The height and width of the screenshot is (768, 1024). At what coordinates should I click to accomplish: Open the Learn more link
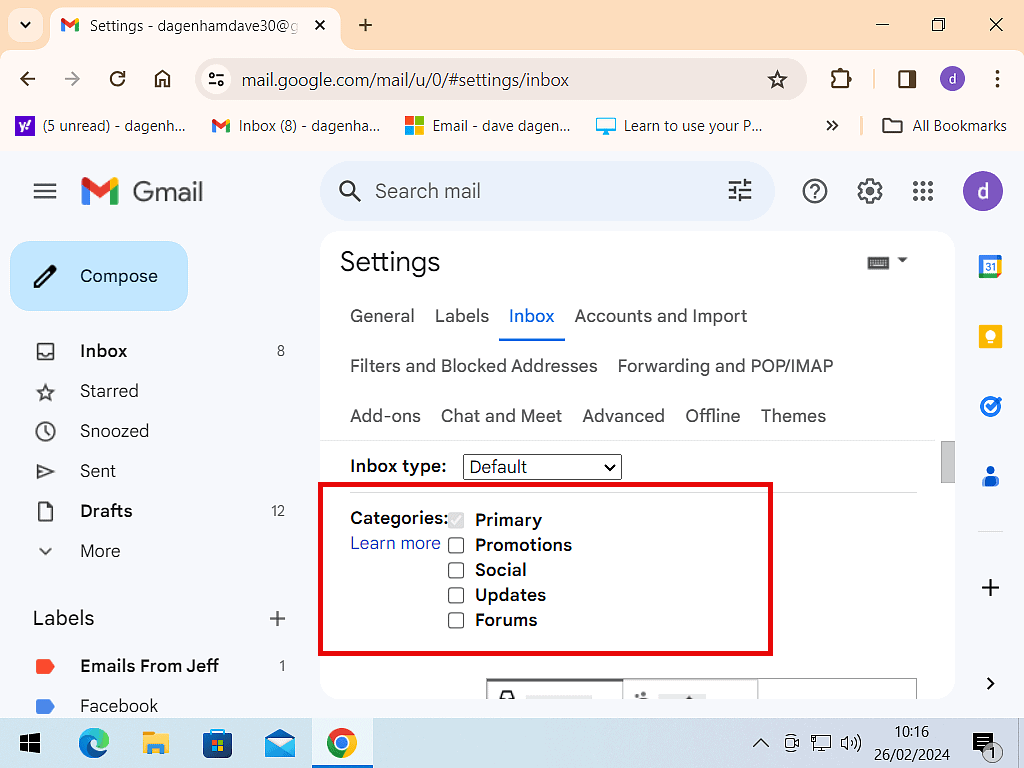tap(395, 543)
